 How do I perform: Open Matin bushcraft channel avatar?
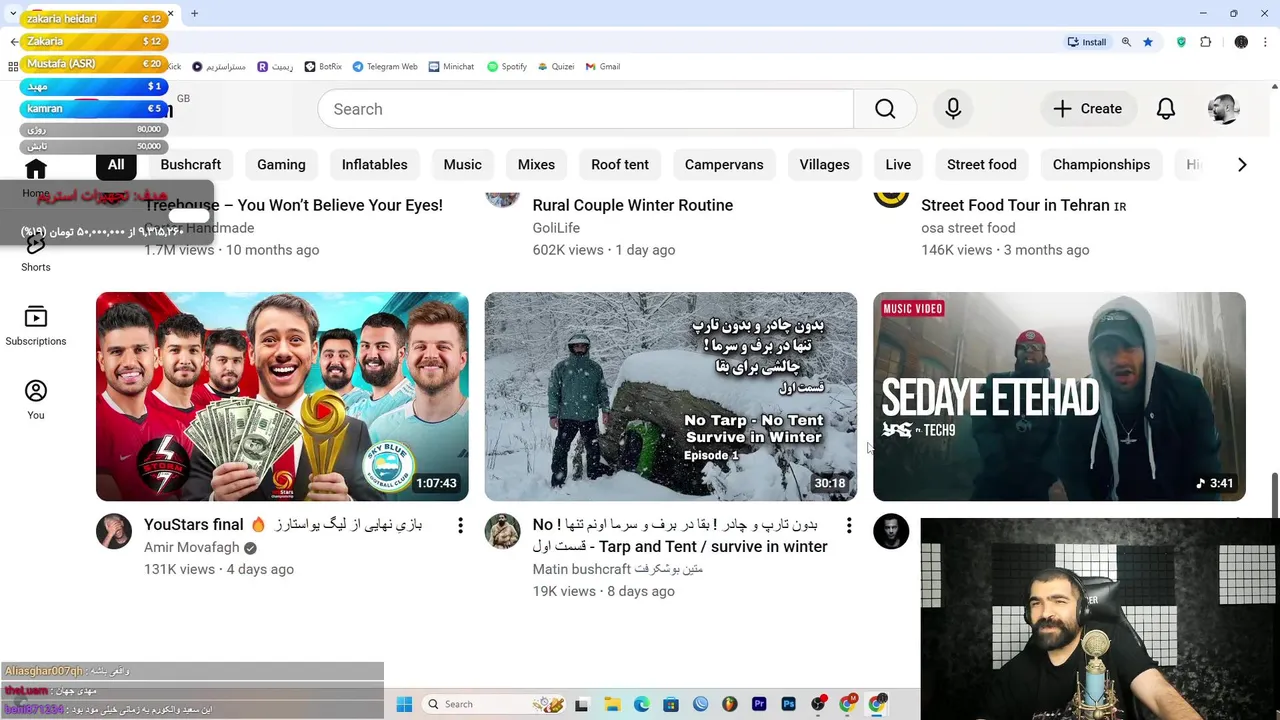[x=503, y=532]
